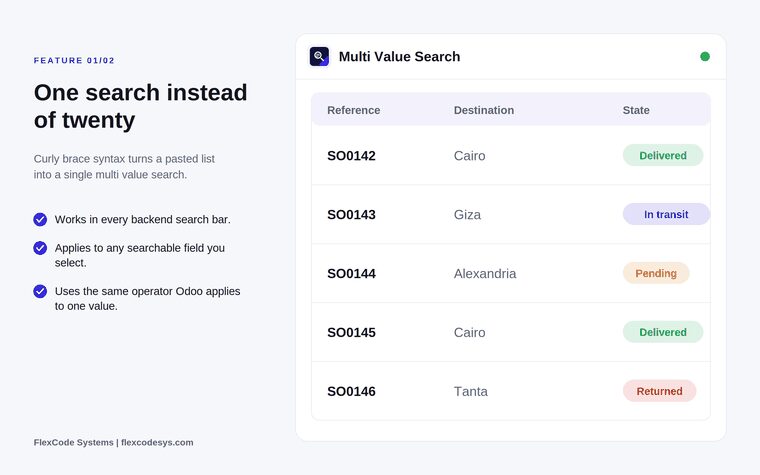The width and height of the screenshot is (760, 475).
Task: Click the Reference column header
Action: tap(353, 110)
